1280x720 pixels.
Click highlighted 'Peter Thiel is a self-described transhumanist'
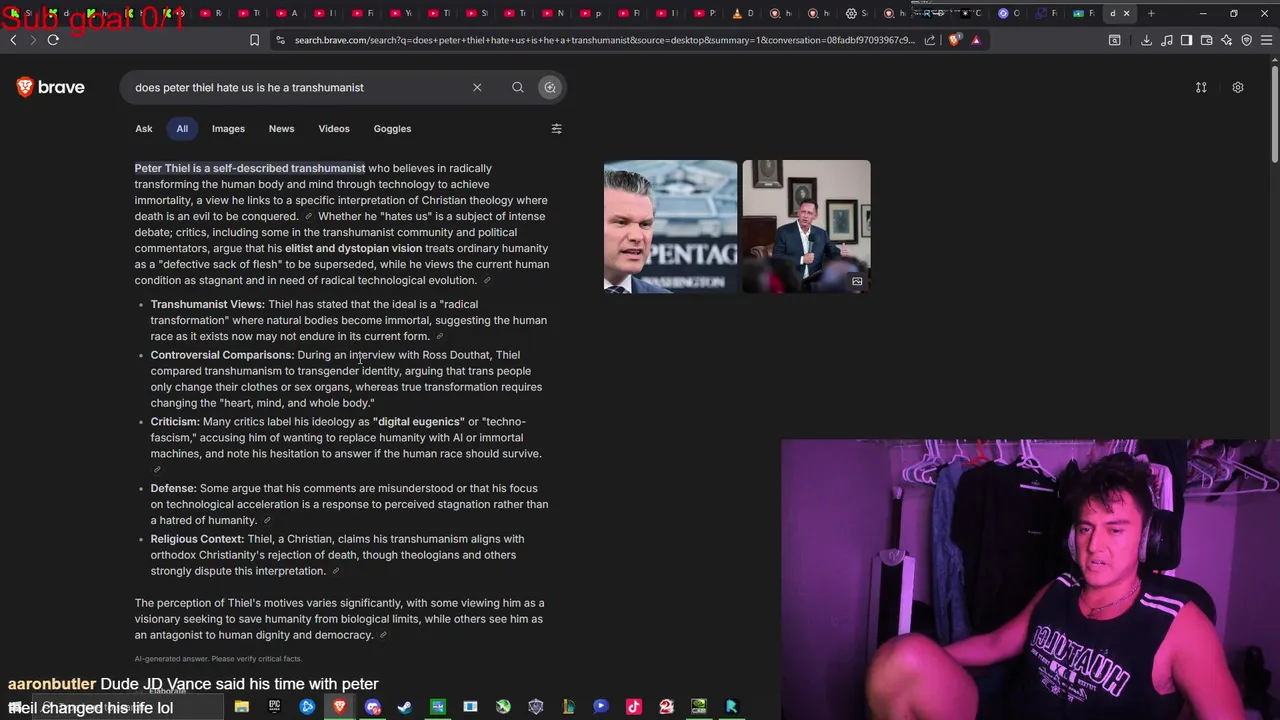point(250,168)
